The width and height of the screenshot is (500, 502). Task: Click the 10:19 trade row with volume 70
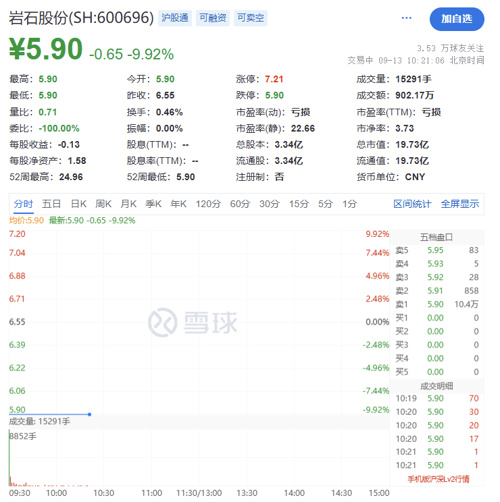pyautogui.click(x=437, y=398)
